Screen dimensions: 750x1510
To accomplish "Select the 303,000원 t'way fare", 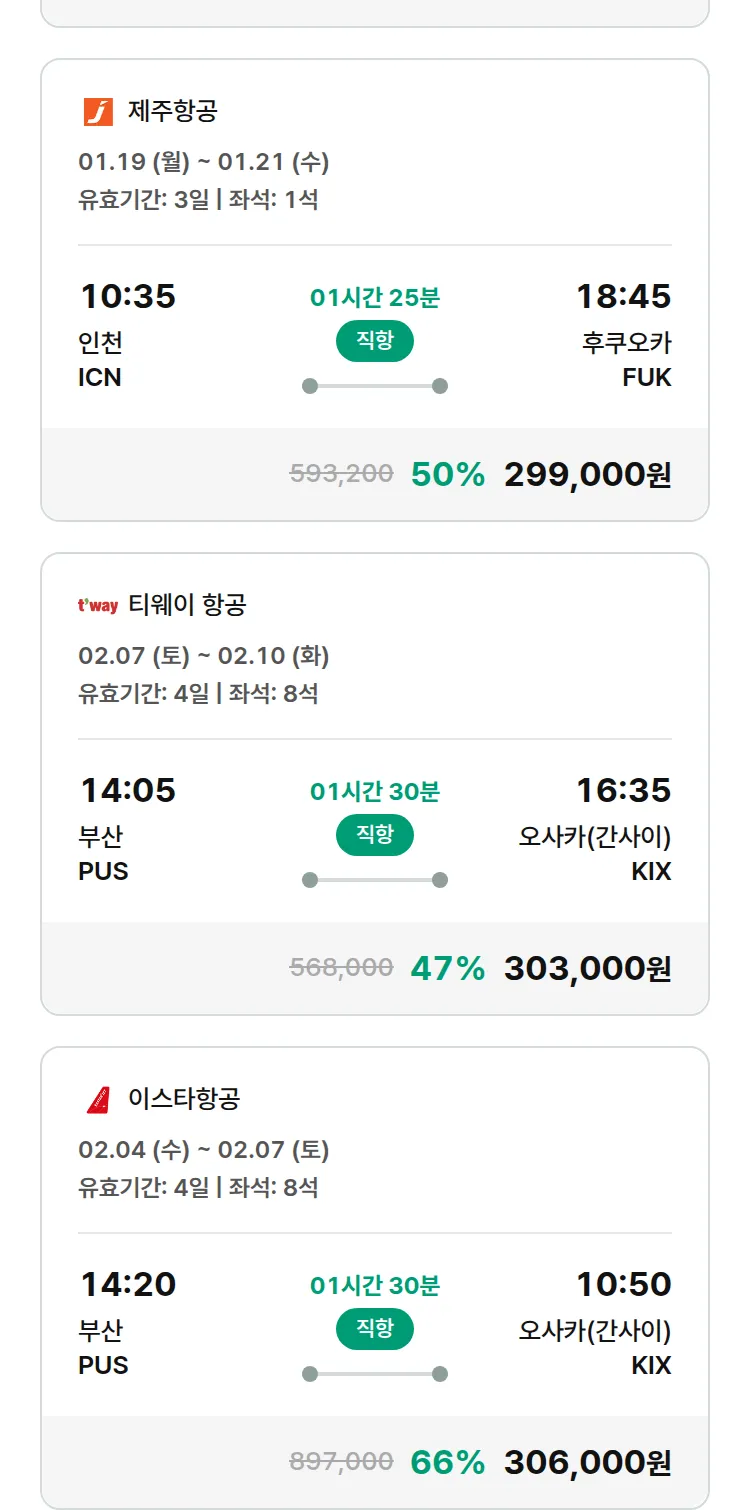I will 587,968.
